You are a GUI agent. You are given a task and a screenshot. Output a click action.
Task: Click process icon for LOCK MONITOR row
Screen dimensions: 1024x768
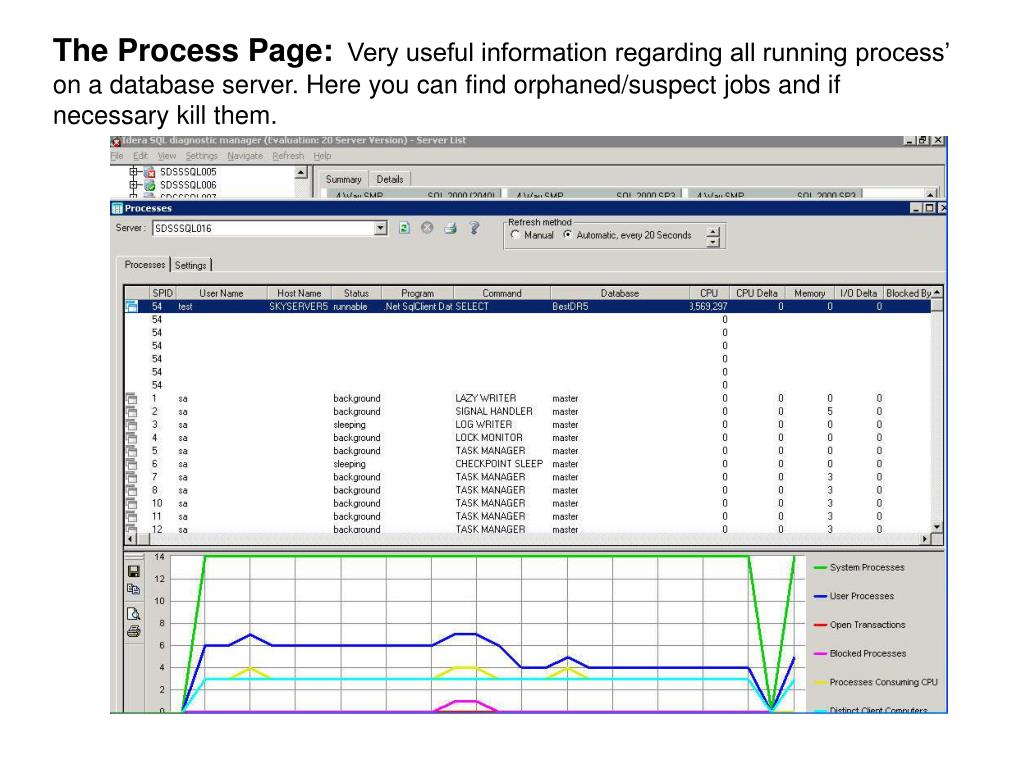click(131, 438)
